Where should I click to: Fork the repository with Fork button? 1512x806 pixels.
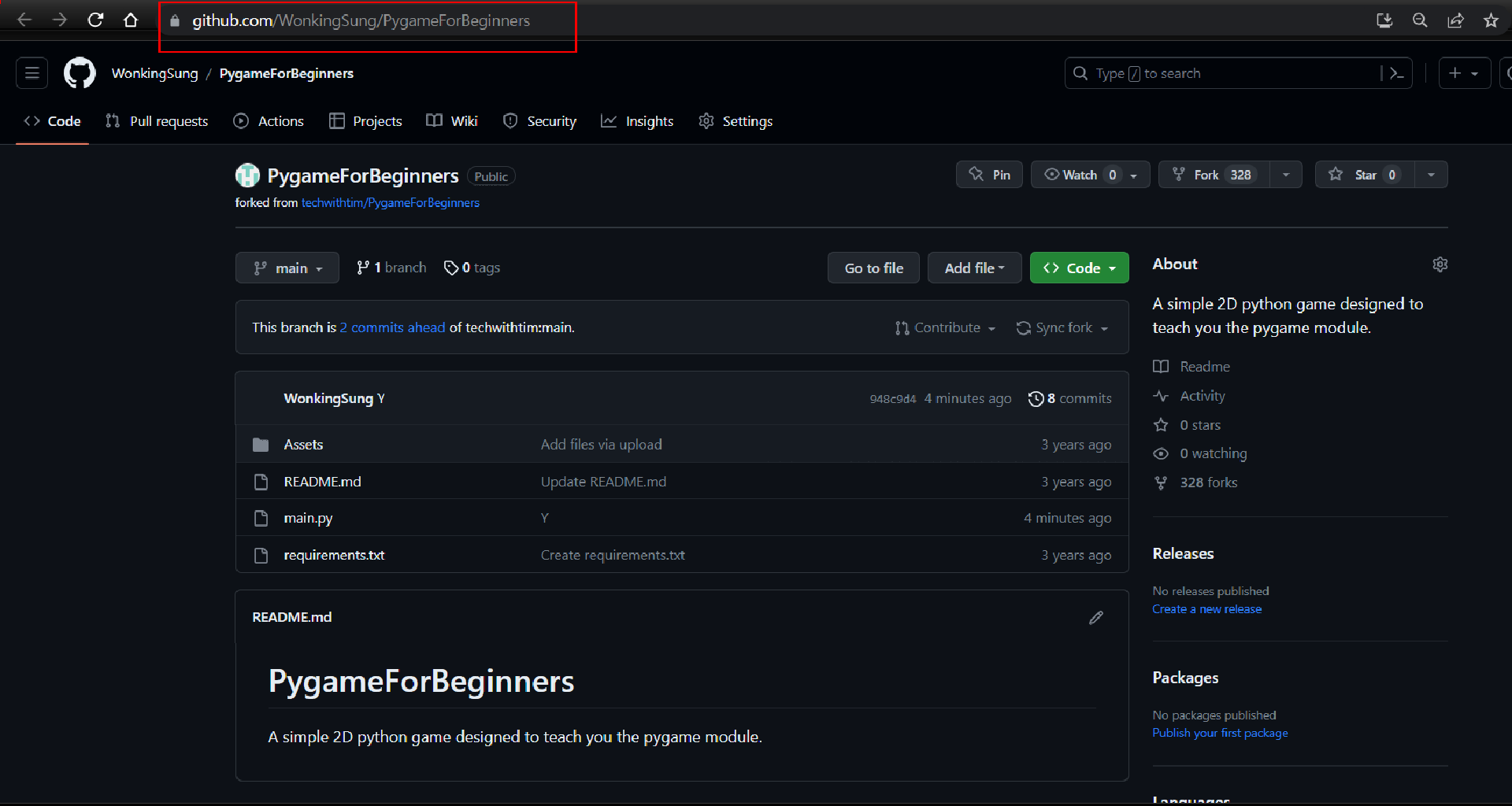1214,175
